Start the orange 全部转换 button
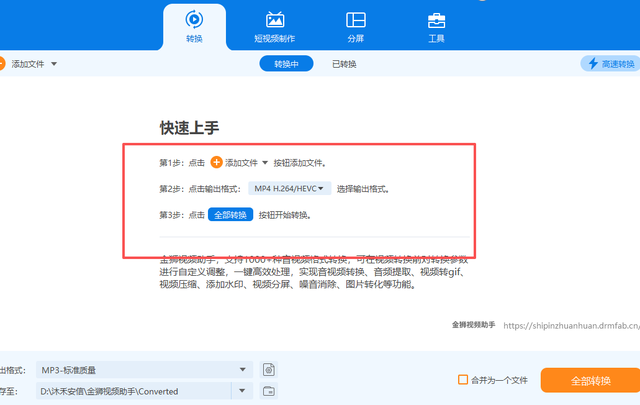640x405 pixels. coord(590,381)
